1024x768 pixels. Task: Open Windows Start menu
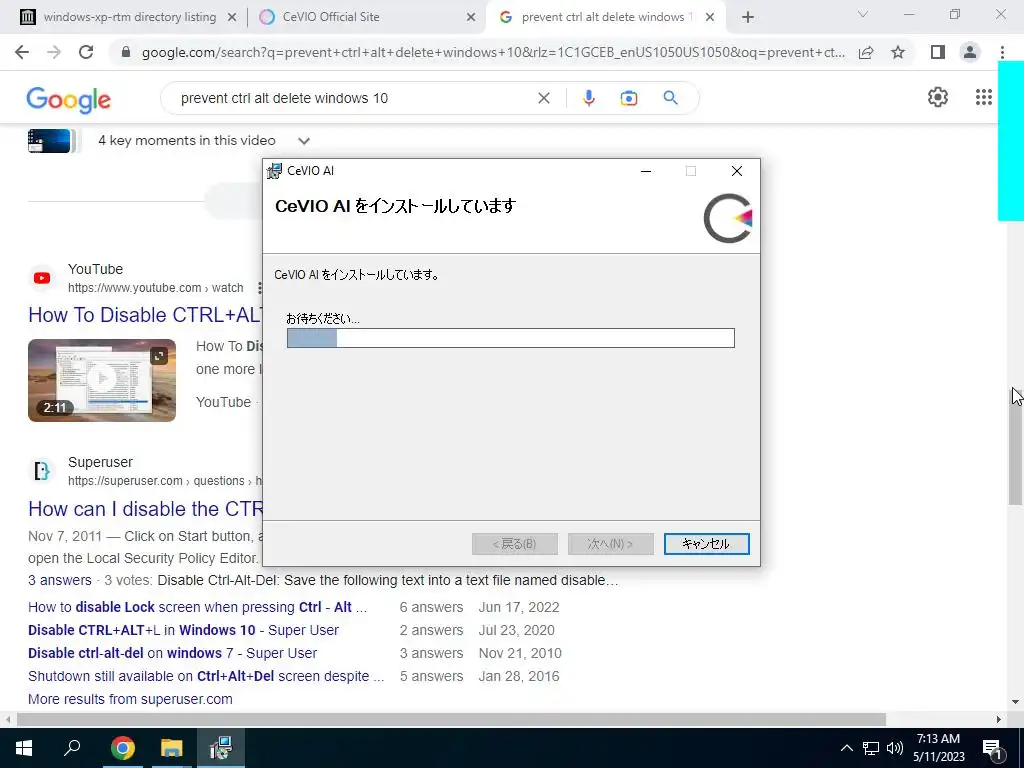click(24, 748)
